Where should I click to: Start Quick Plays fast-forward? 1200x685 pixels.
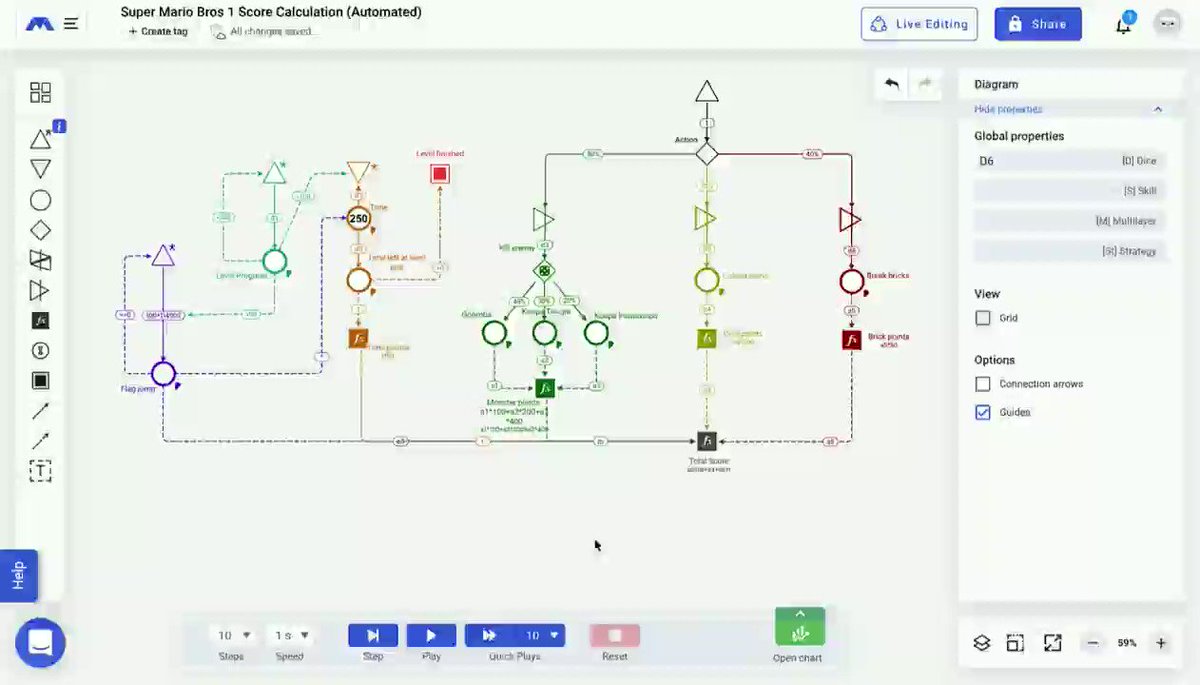pyautogui.click(x=490, y=635)
